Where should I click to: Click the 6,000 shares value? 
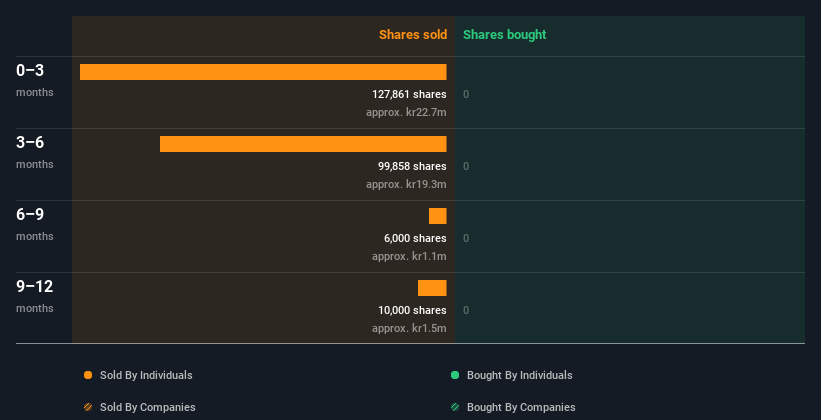tap(415, 238)
